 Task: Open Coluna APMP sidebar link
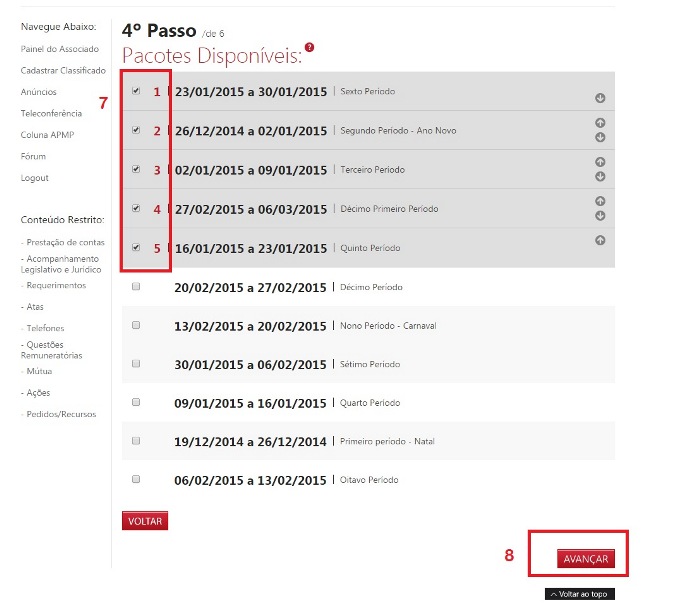pos(47,135)
